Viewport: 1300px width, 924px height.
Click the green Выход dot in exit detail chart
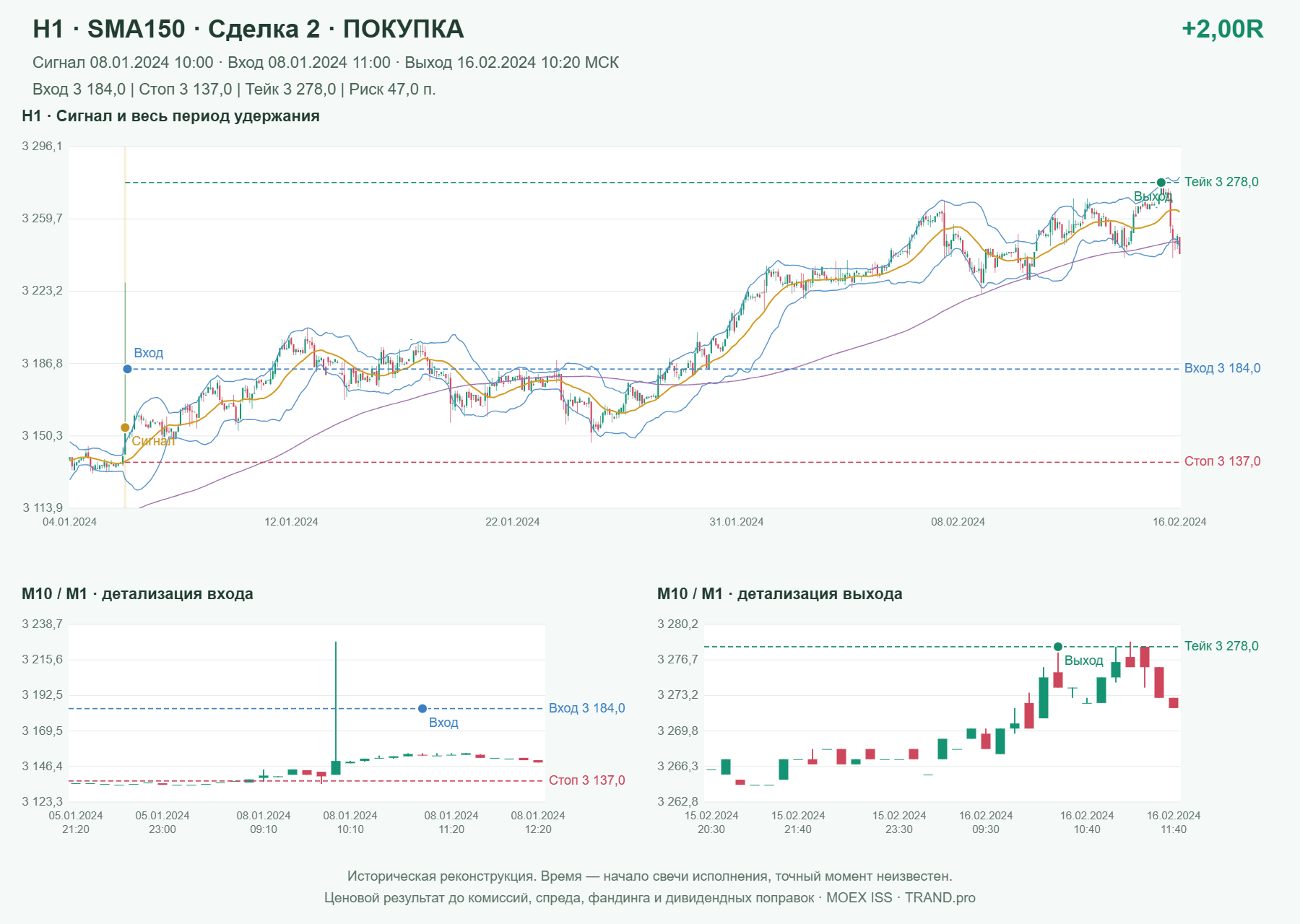click(1058, 647)
